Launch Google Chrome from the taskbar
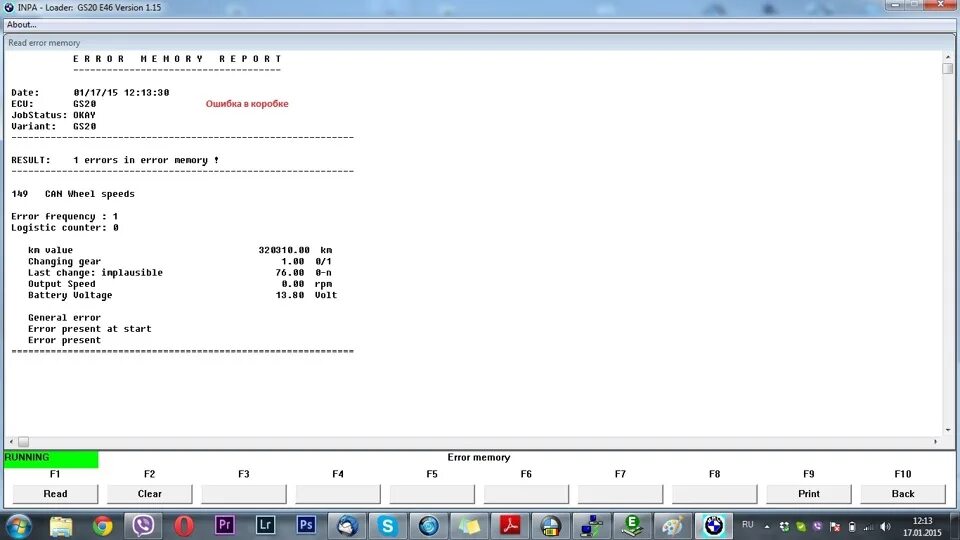The width and height of the screenshot is (960, 540). click(x=102, y=526)
